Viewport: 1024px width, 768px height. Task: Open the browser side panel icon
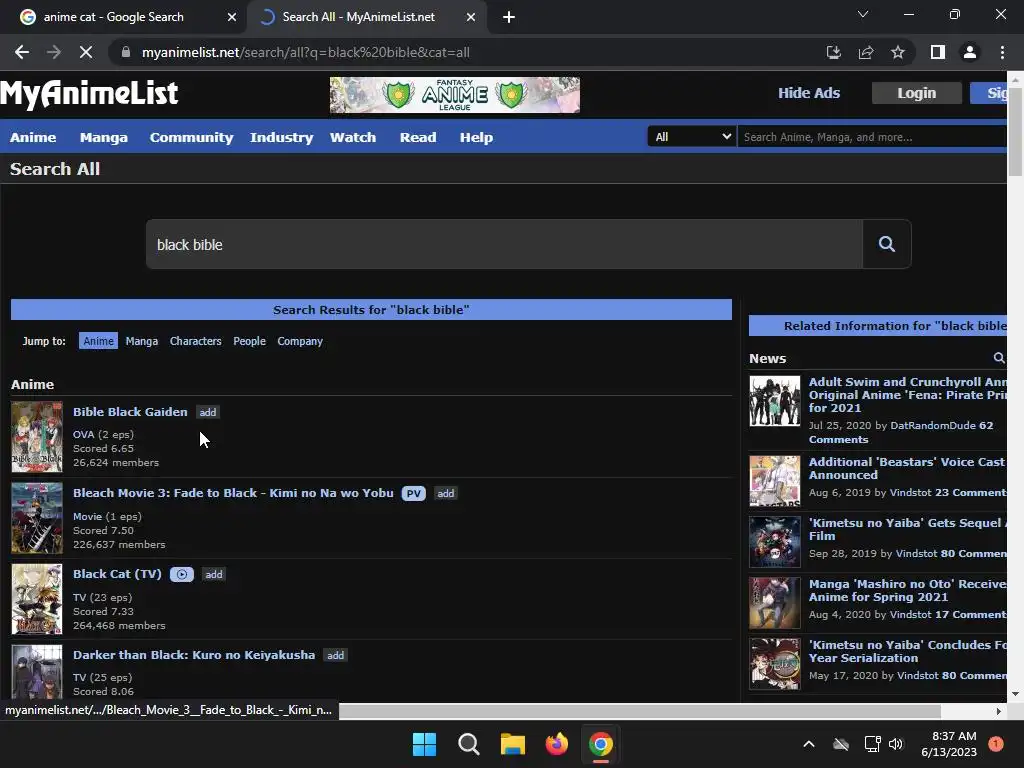click(938, 52)
